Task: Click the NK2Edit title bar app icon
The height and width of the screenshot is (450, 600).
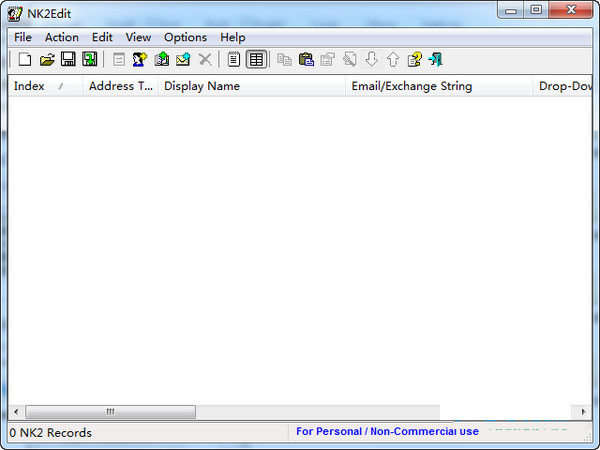Action: [x=15, y=14]
